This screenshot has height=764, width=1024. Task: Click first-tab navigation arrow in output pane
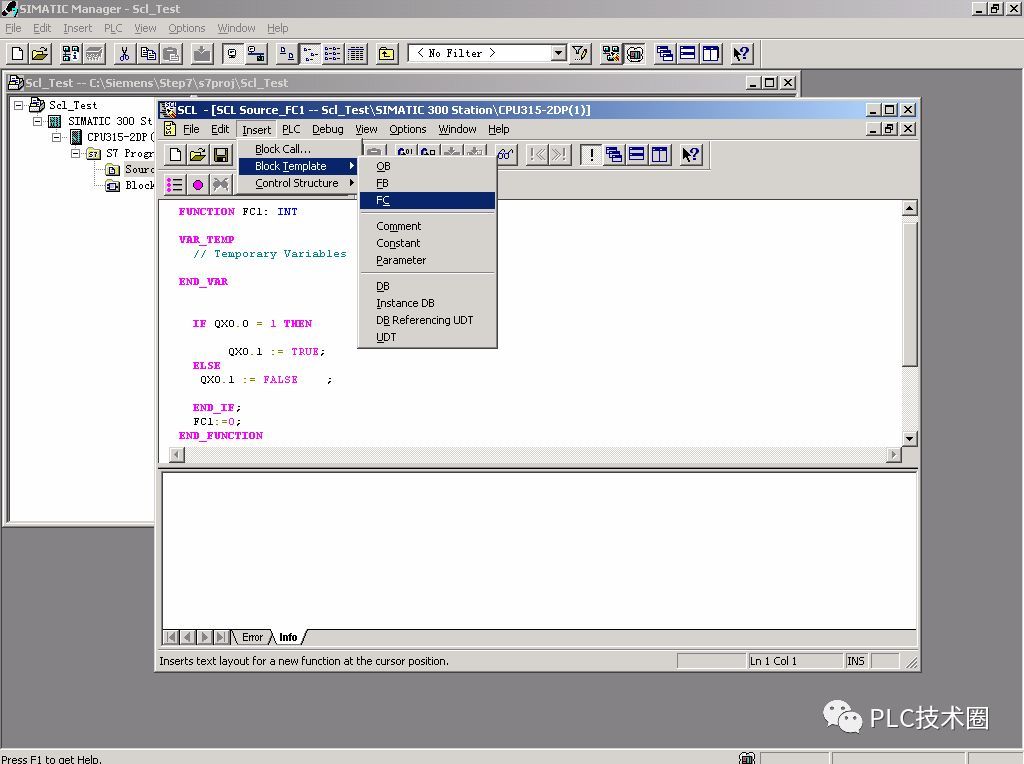[170, 637]
